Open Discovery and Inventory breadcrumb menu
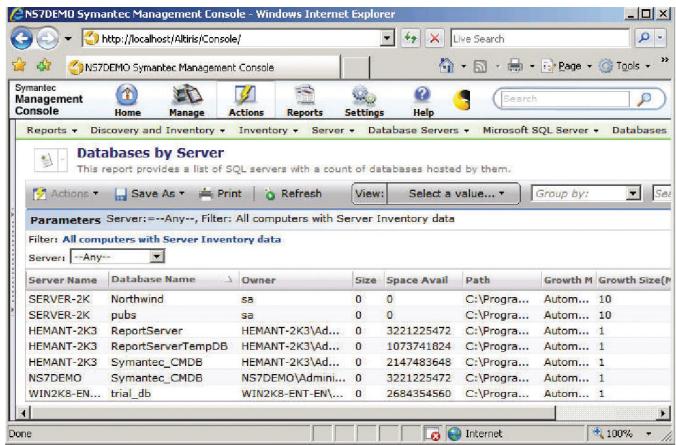The width and height of the screenshot is (676, 445). 157,130
